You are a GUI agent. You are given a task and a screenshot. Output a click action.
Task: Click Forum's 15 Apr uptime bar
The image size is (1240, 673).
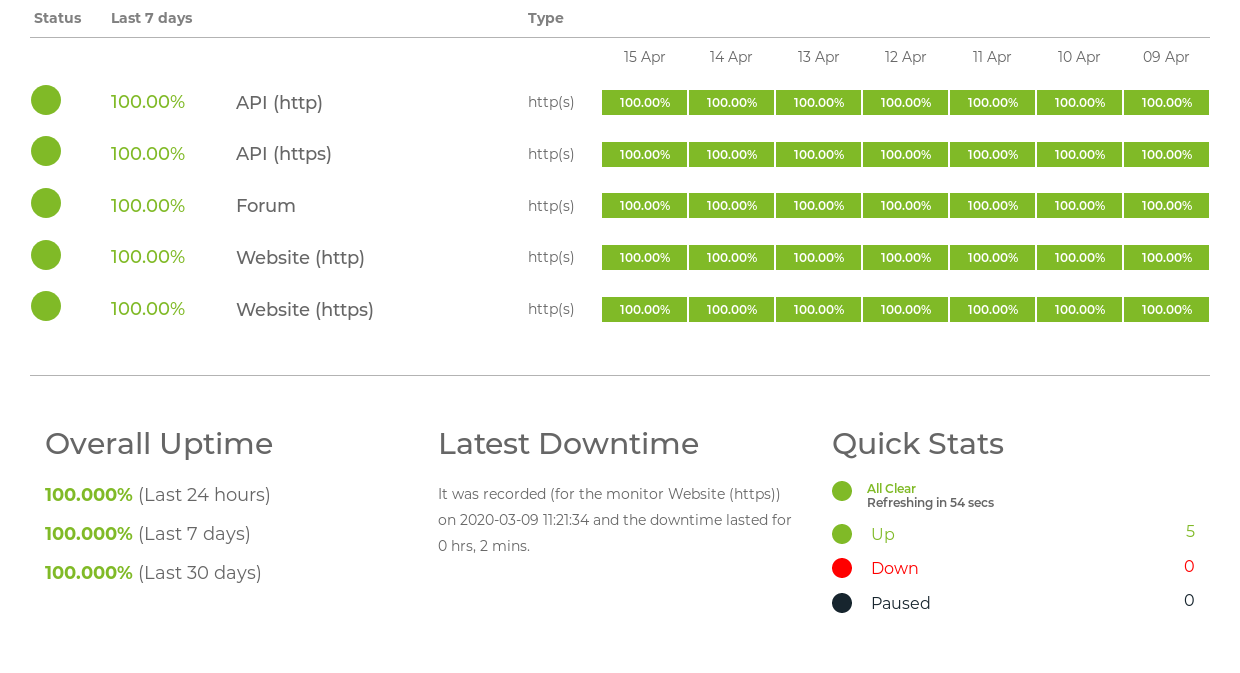coord(644,206)
